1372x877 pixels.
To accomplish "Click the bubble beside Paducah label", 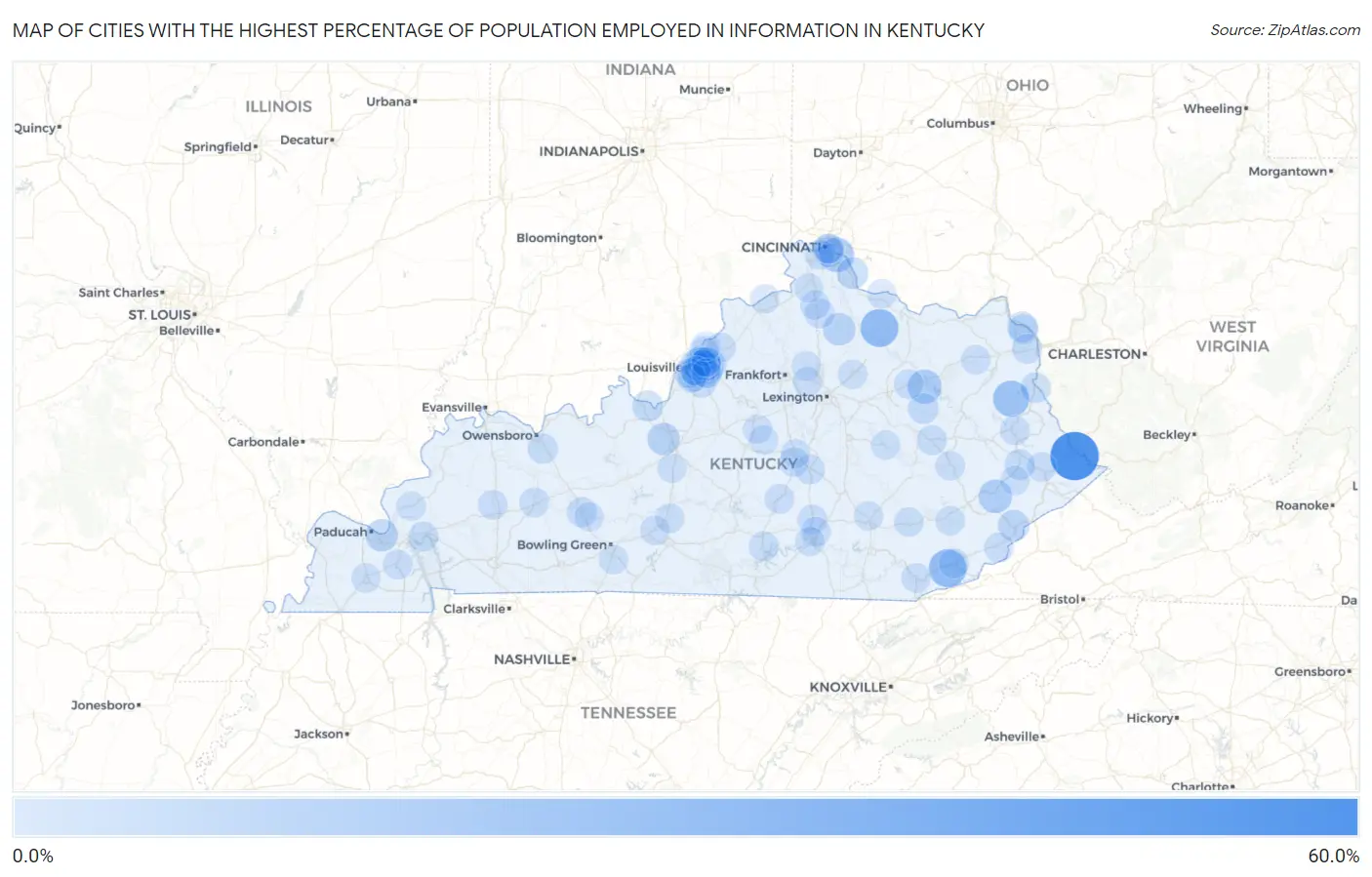I will click(383, 536).
